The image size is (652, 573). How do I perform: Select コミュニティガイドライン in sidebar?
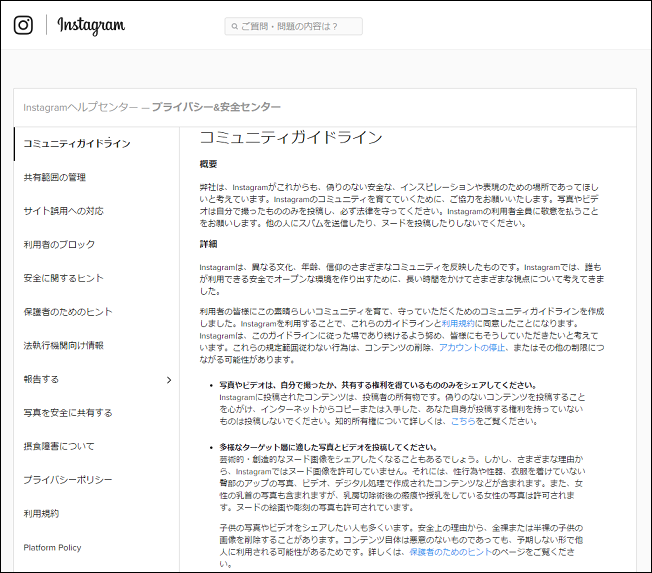[77, 144]
